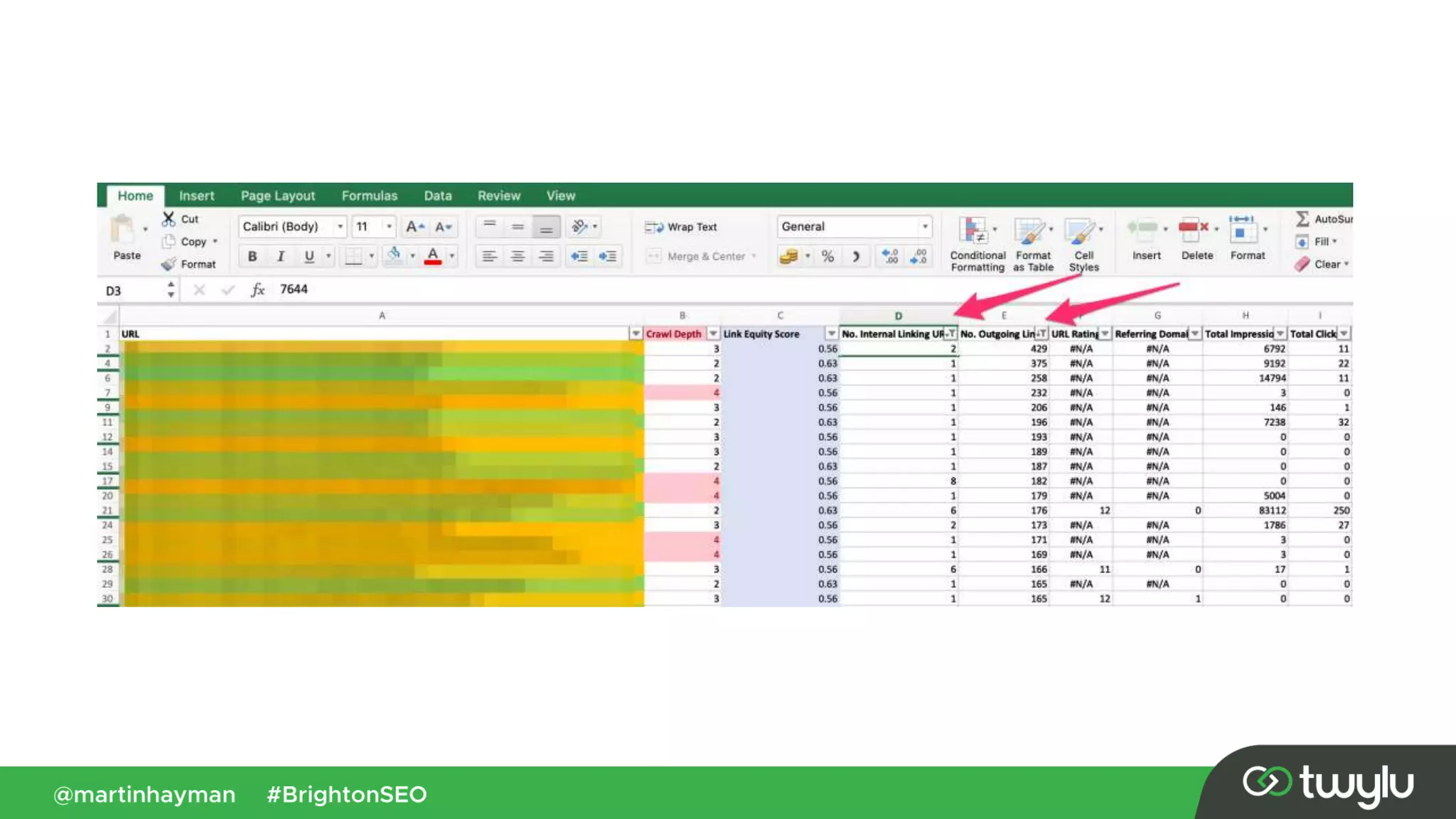Open the Calibri (Body) font dropdown
This screenshot has height=819, width=1456.
[x=340, y=227]
